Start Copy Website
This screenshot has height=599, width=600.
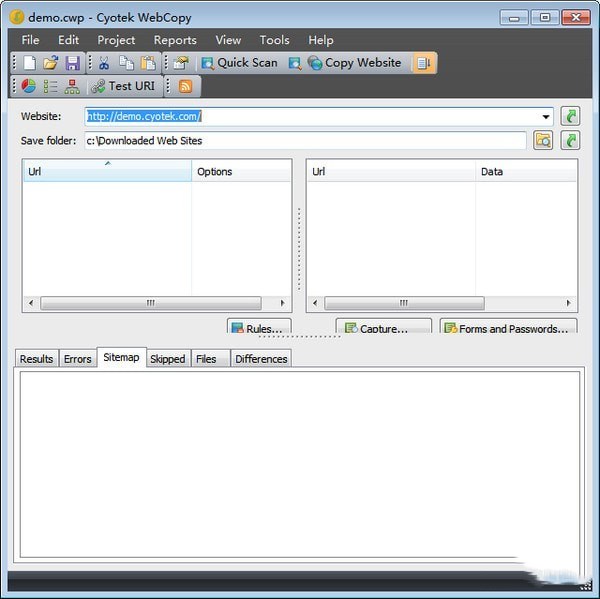coord(354,63)
